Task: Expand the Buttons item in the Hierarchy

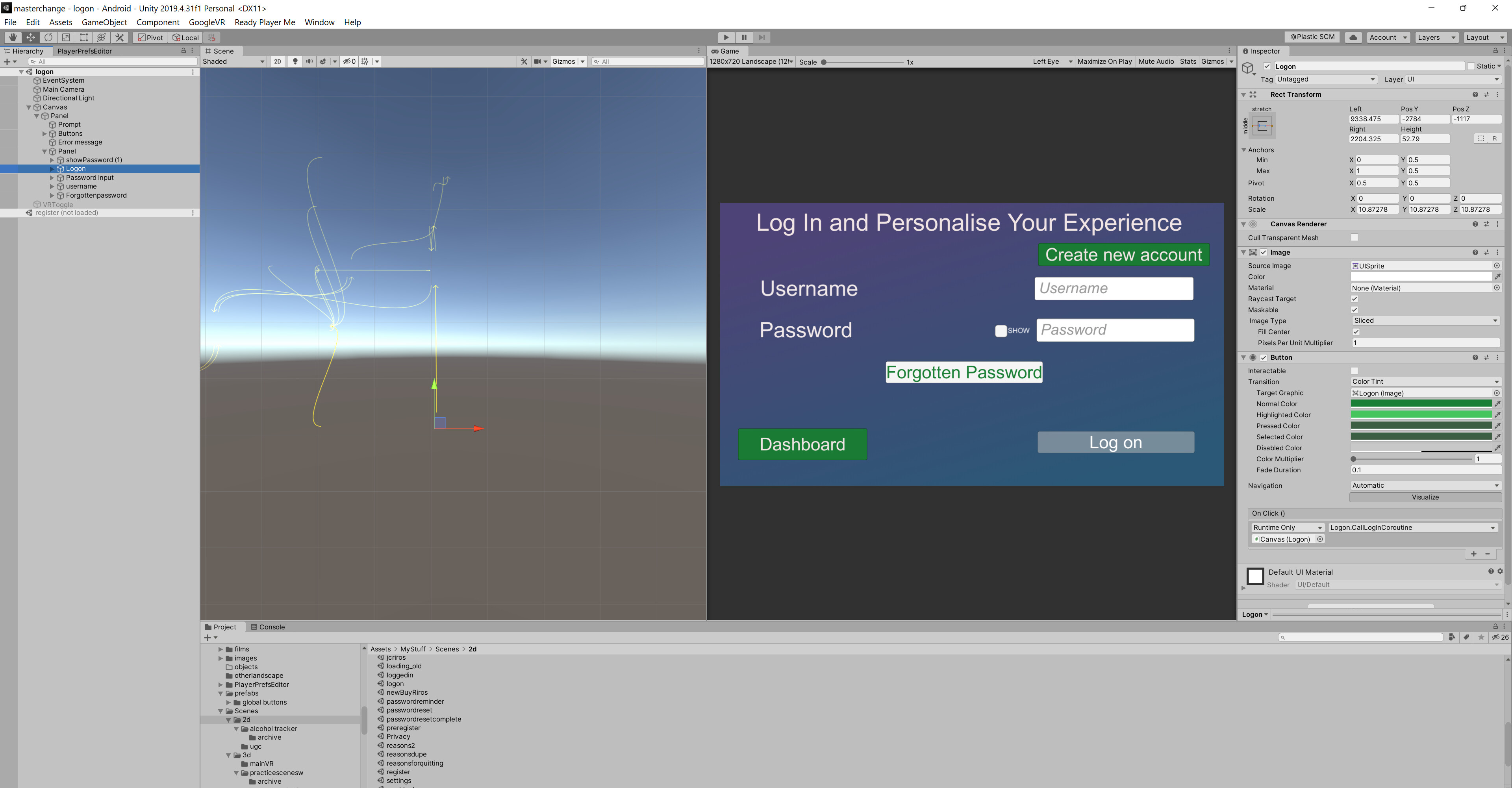Action: [x=44, y=133]
